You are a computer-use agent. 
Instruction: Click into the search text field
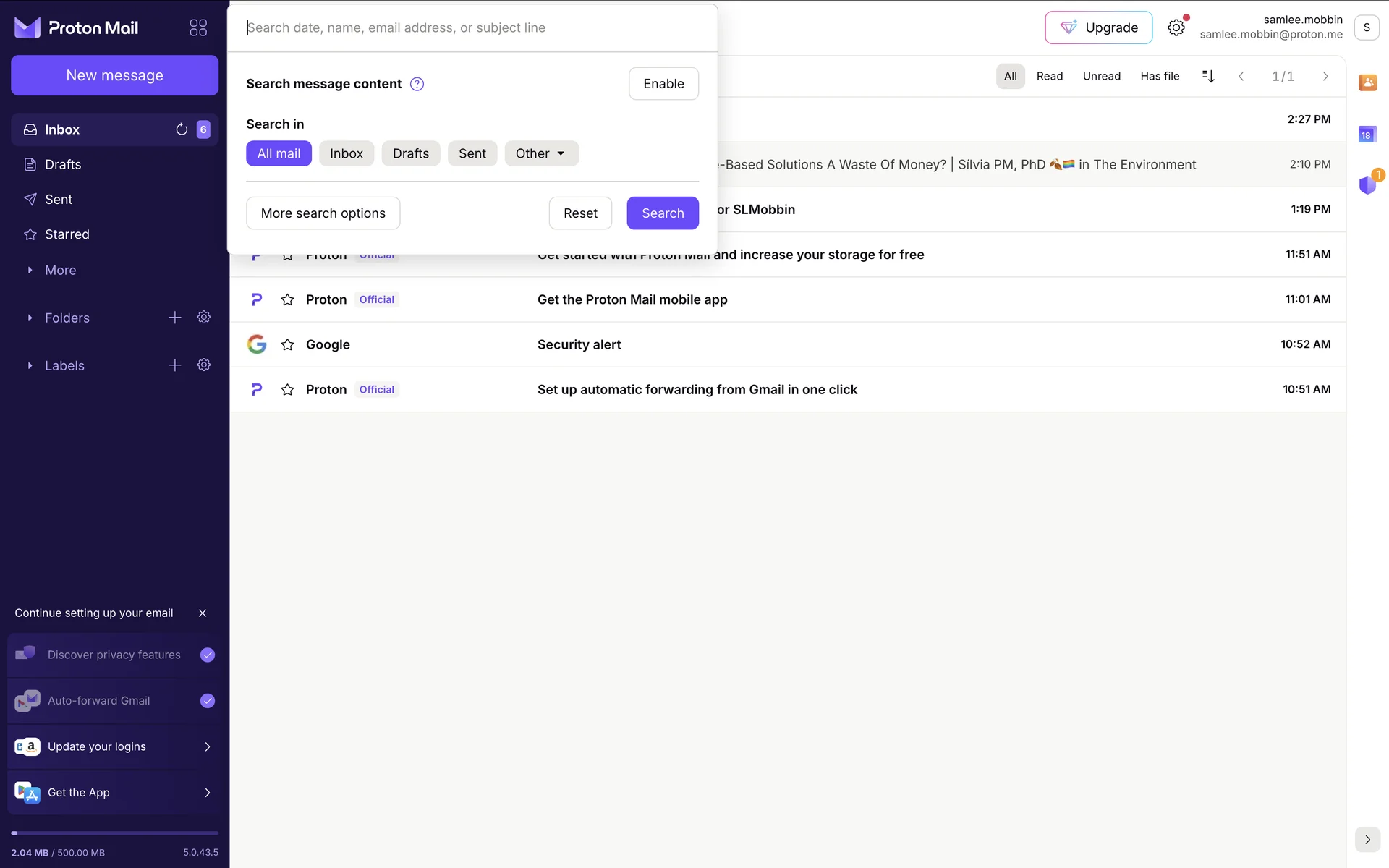pos(470,27)
